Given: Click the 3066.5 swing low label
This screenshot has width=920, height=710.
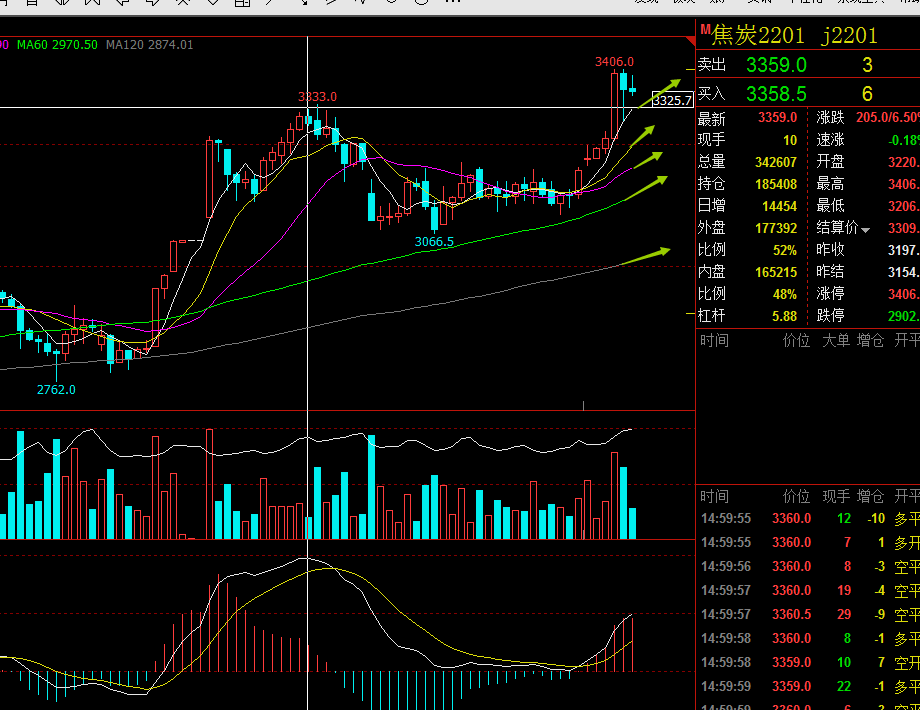Looking at the screenshot, I should click(x=434, y=242).
